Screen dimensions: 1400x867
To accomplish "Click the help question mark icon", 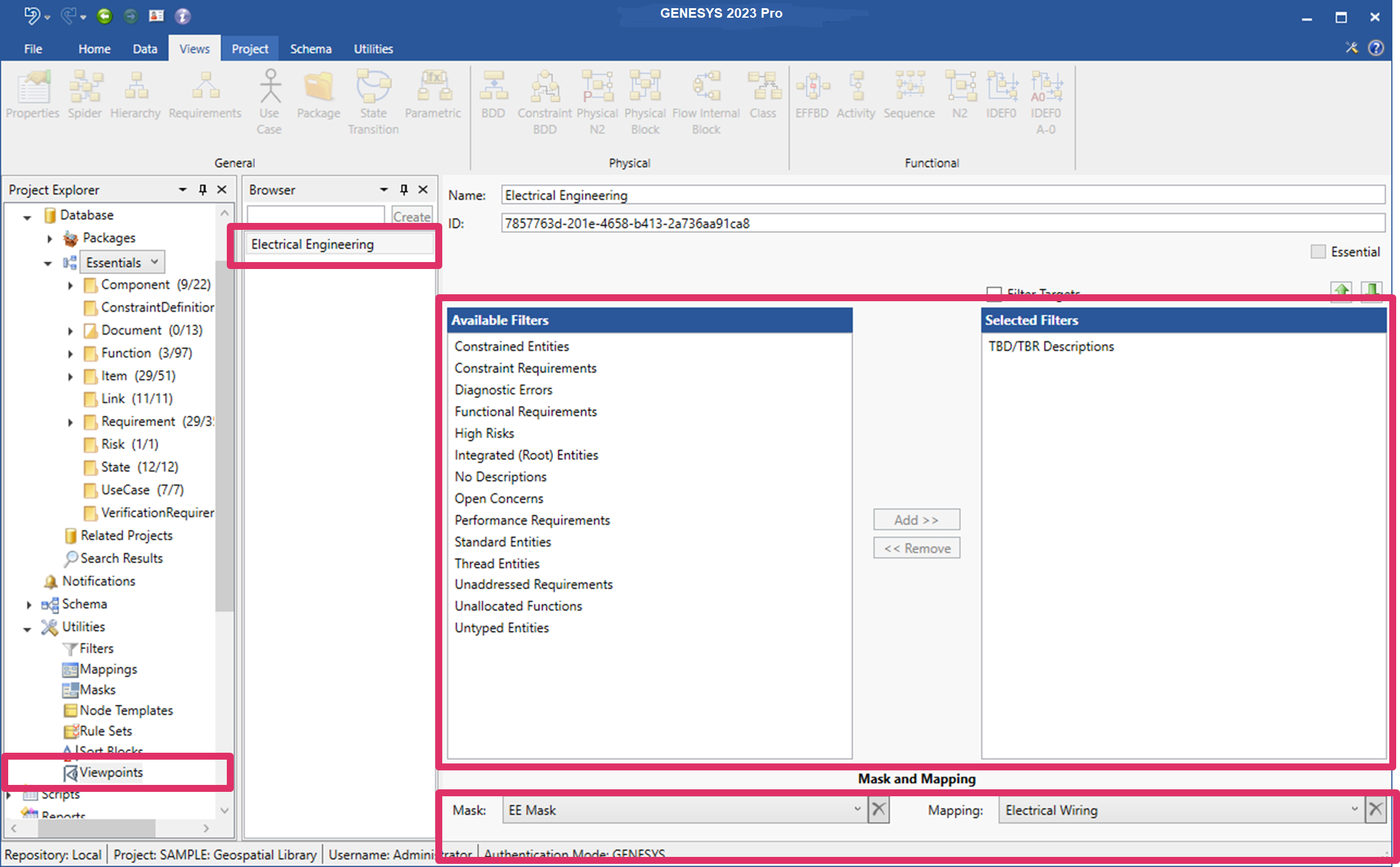I will pyautogui.click(x=1375, y=48).
